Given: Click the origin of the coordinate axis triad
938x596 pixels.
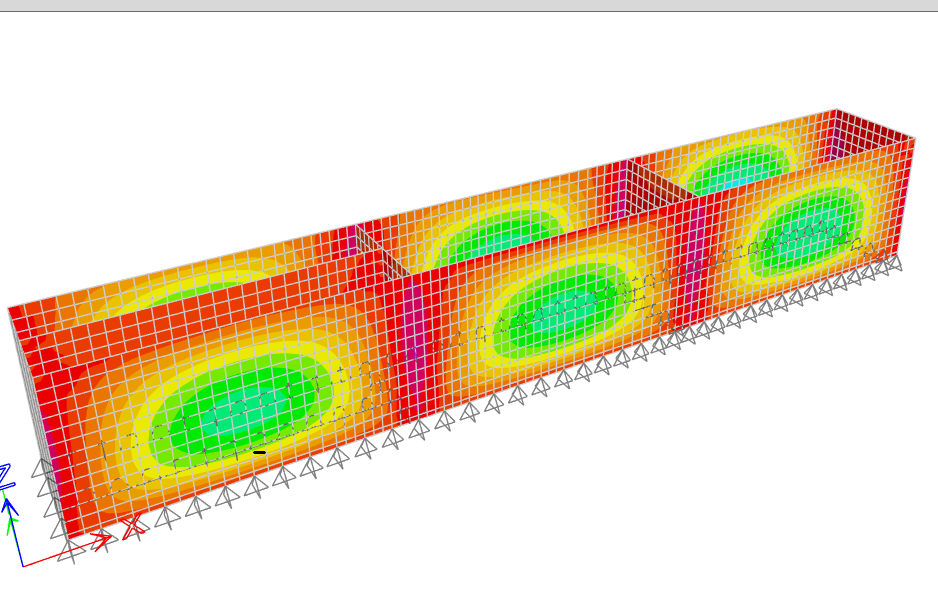Looking at the screenshot, I should tap(22, 566).
